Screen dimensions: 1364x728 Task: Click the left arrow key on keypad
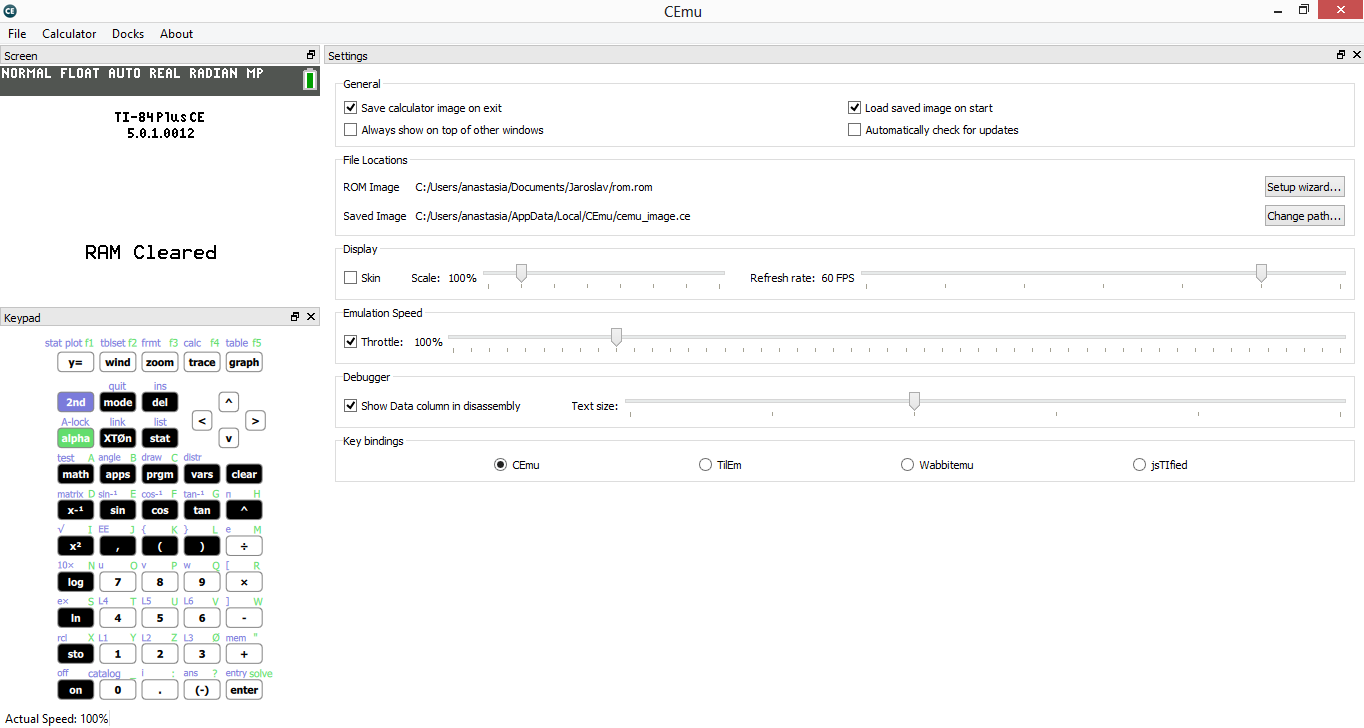(202, 421)
